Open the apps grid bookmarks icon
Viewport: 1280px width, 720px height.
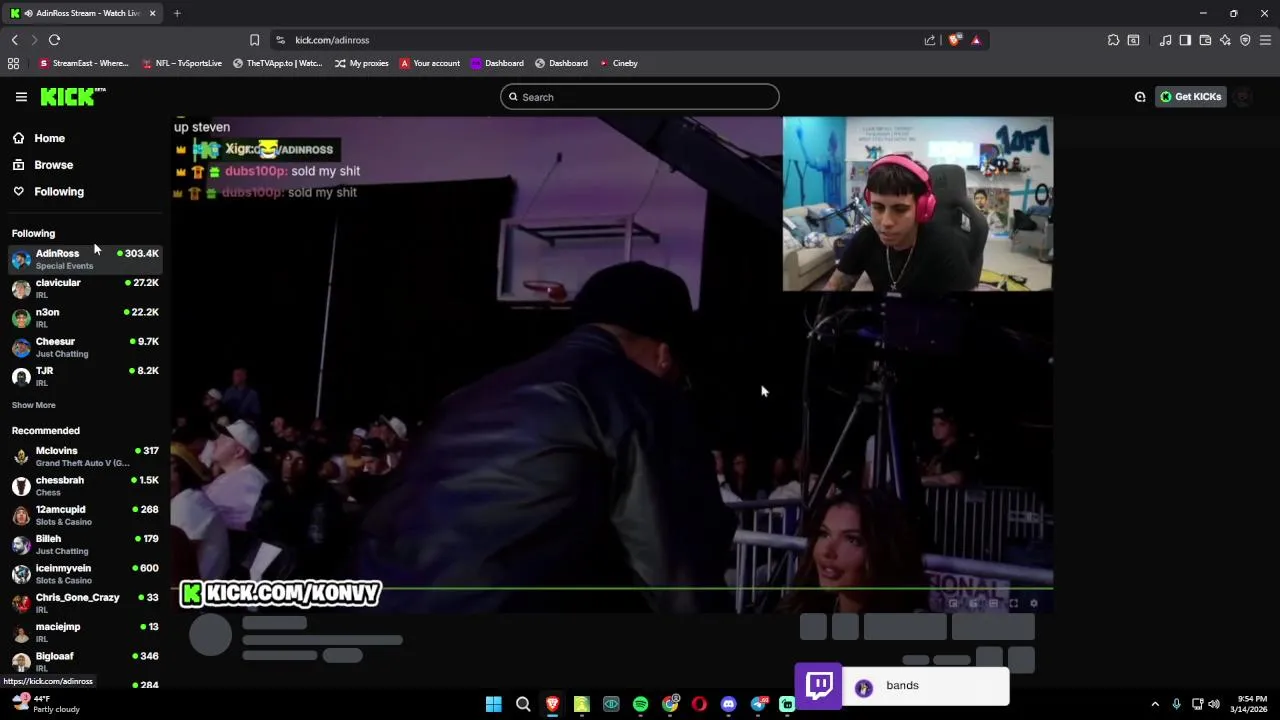coord(13,63)
